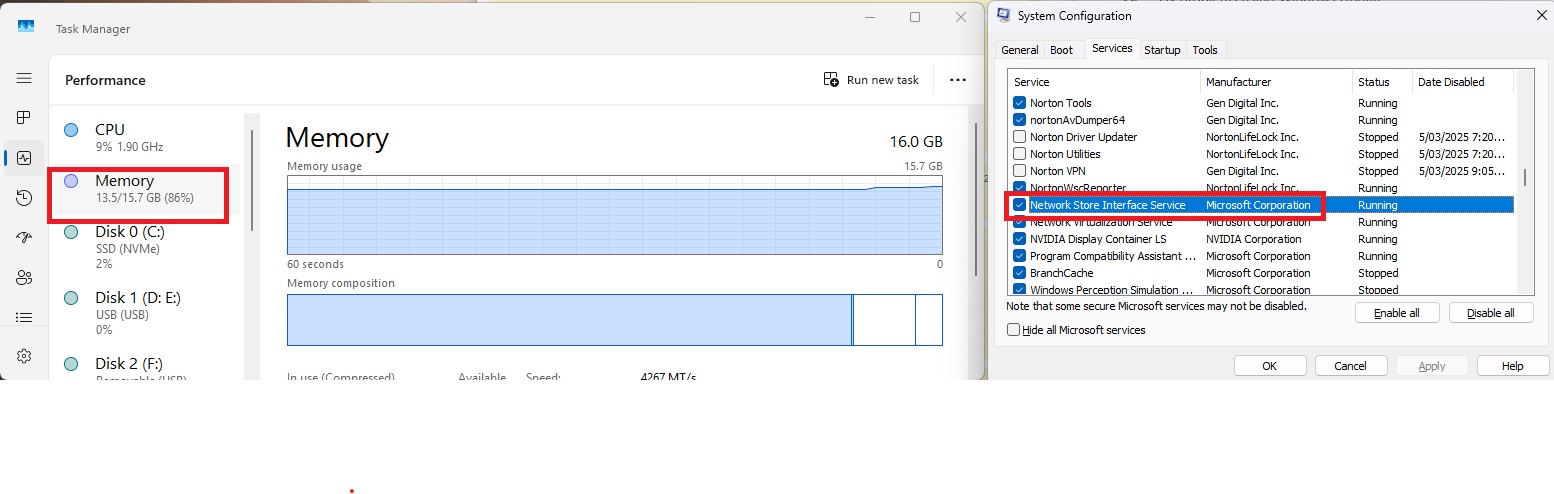Click Task Manager app icon in title bar
The width and height of the screenshot is (1554, 494).
pyautogui.click(x=27, y=28)
